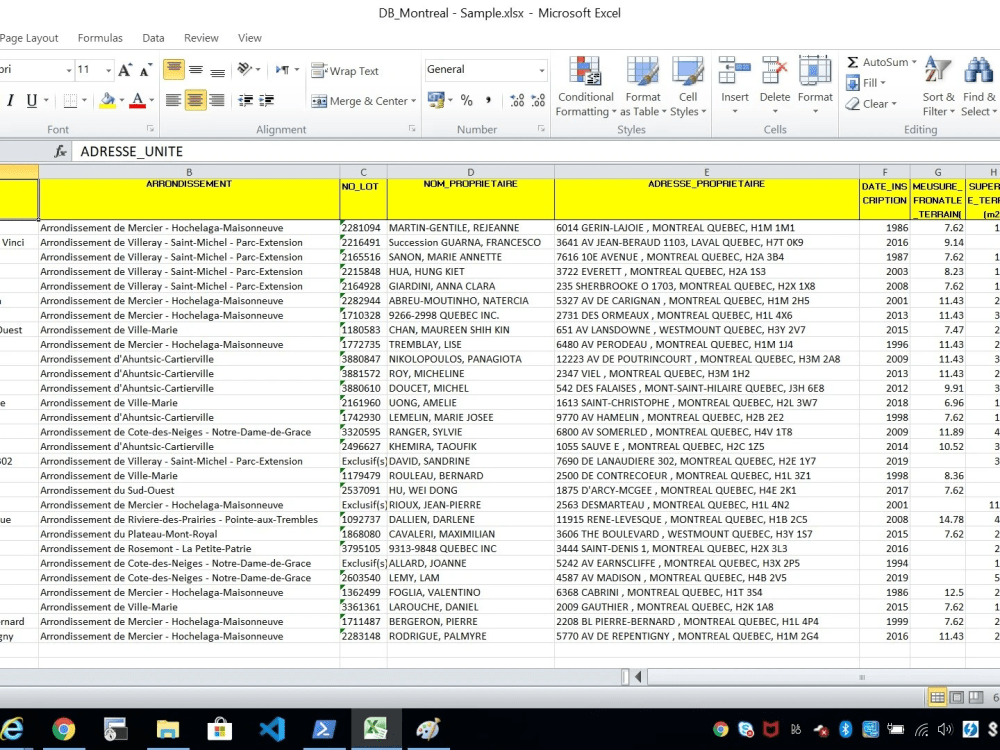
Task: Click the insert function fx button
Action: (x=60, y=152)
